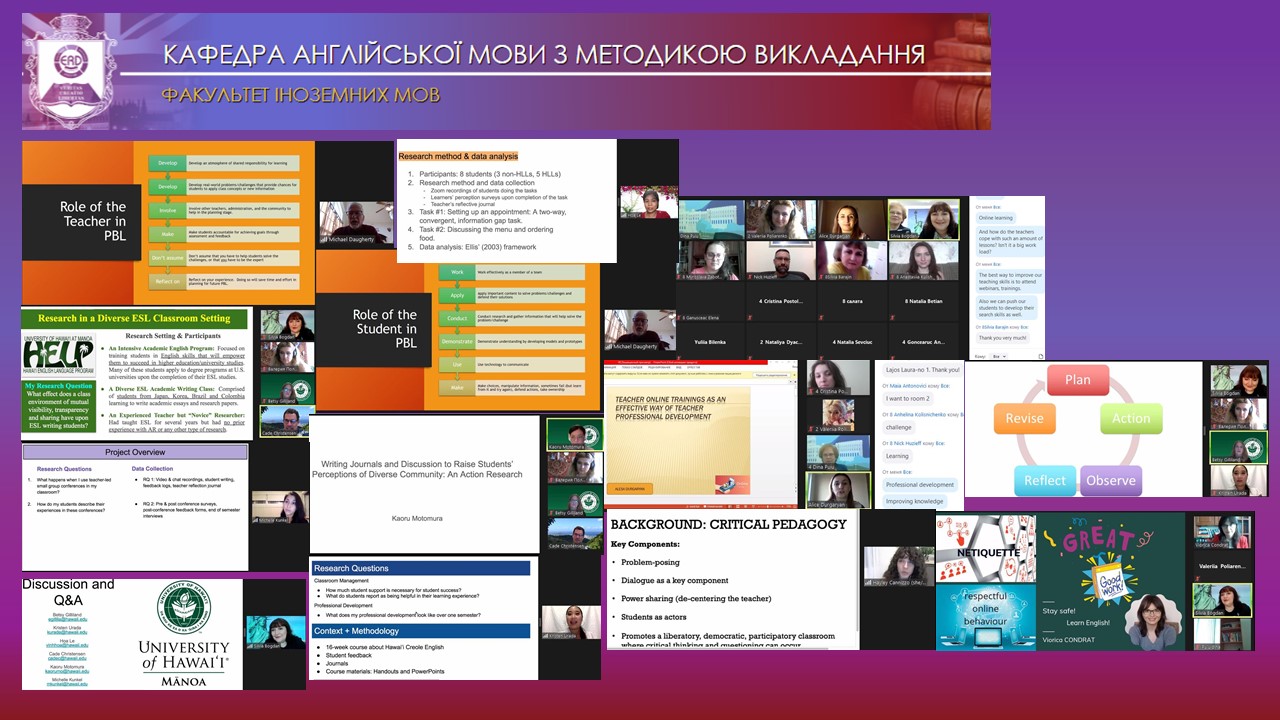Select '2 Nataliya Dyac...' participant tile
Screen dimensions: 1280x720
[x=782, y=341]
